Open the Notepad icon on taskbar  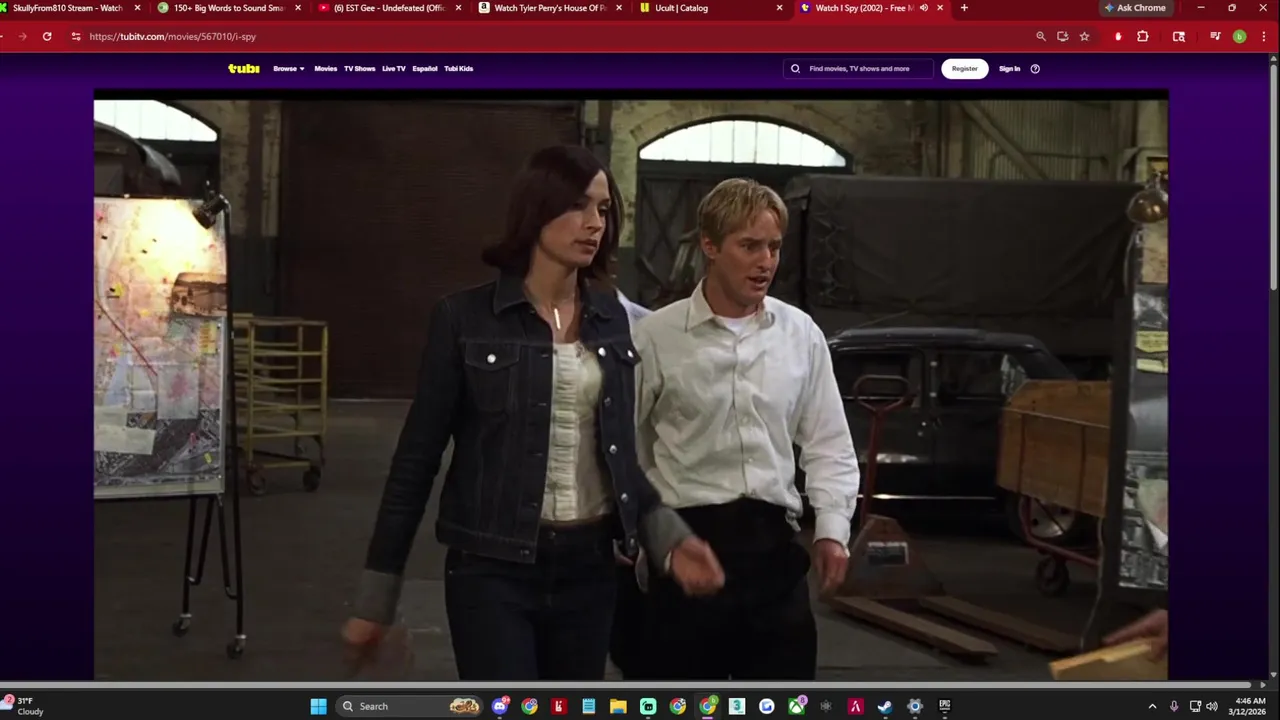[x=589, y=706]
